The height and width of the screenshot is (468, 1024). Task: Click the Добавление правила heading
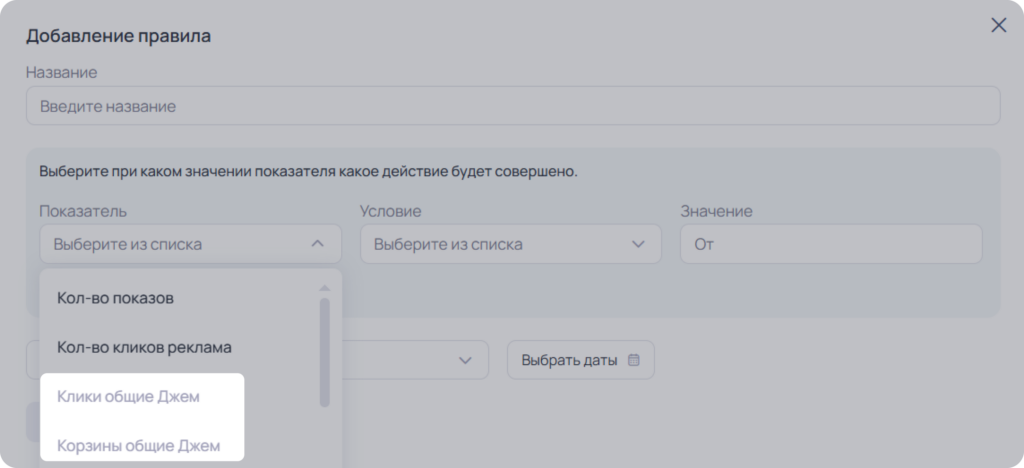click(x=118, y=36)
